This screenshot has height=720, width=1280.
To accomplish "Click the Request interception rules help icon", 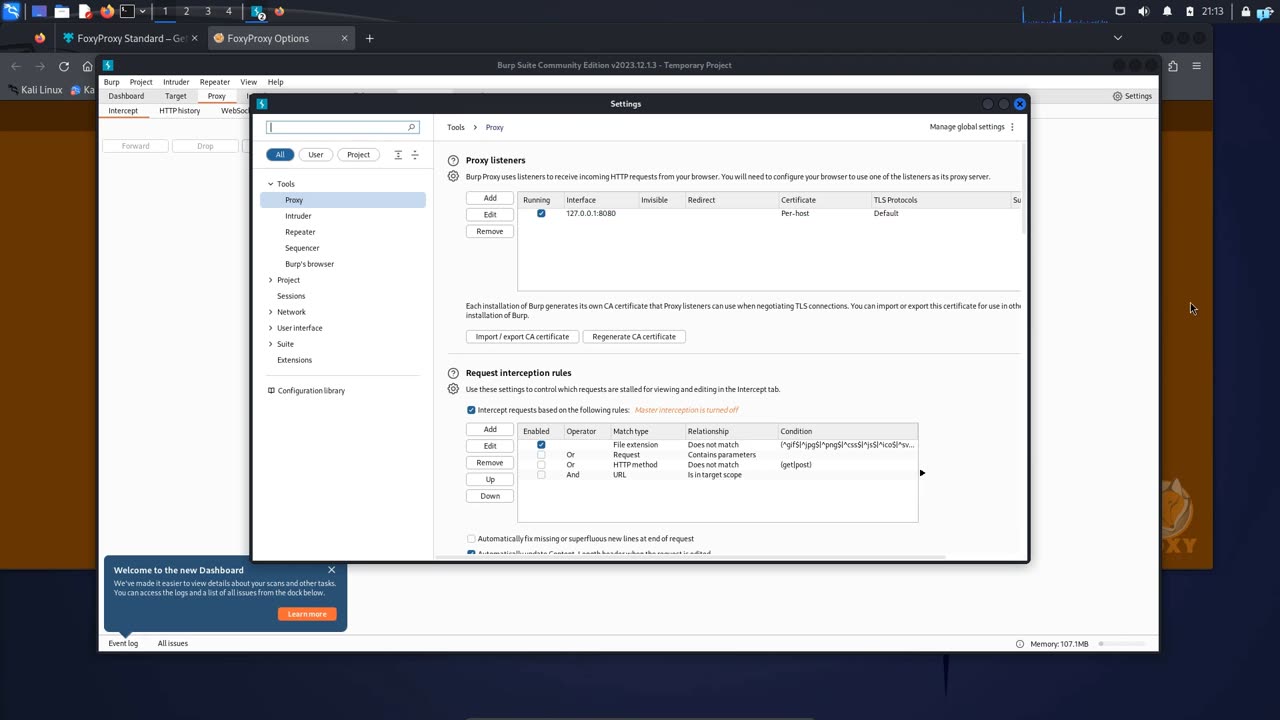I will (x=453, y=373).
